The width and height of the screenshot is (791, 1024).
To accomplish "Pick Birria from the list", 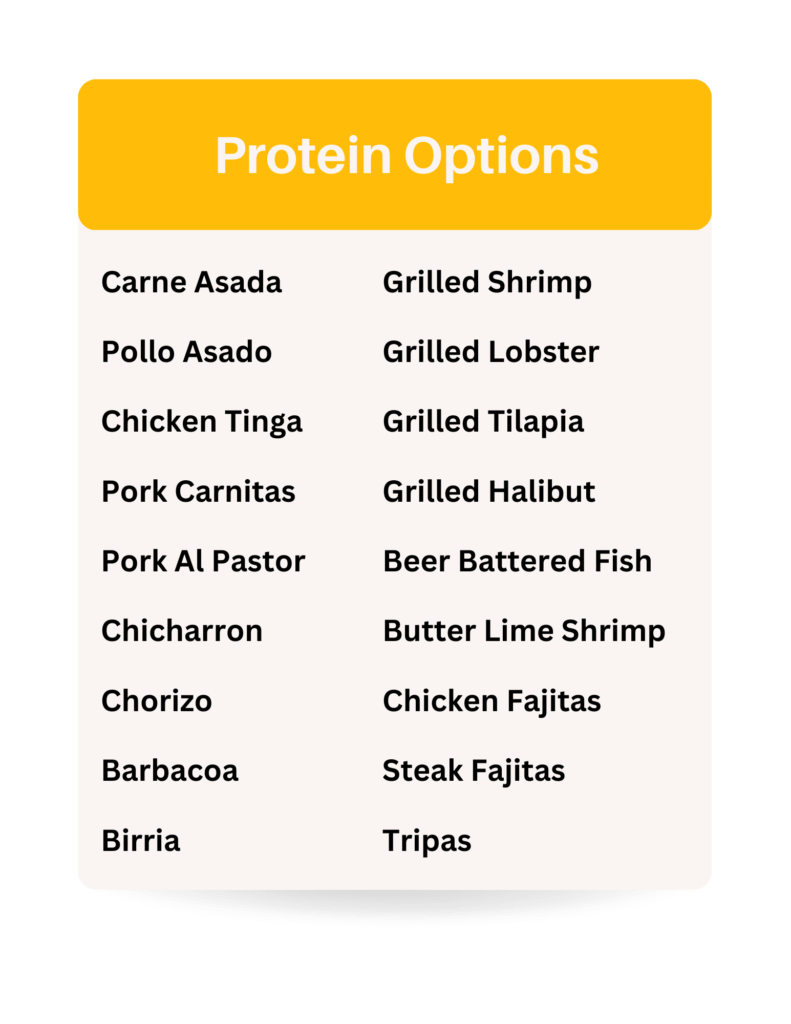I will pyautogui.click(x=140, y=840).
